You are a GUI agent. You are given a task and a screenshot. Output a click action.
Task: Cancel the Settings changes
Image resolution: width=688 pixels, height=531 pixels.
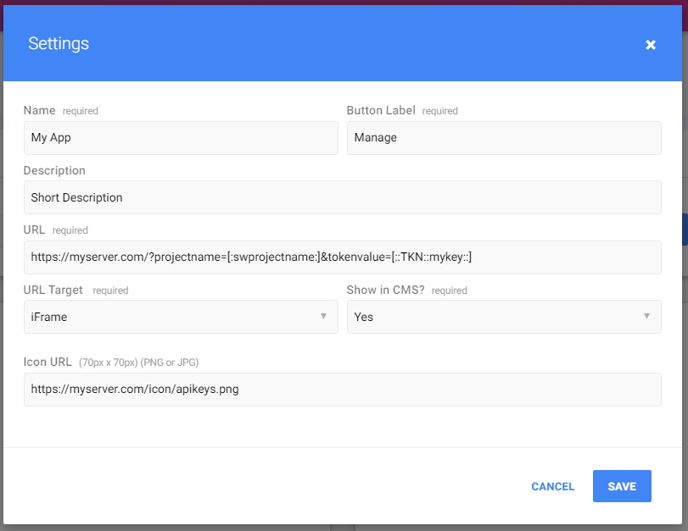(x=552, y=486)
